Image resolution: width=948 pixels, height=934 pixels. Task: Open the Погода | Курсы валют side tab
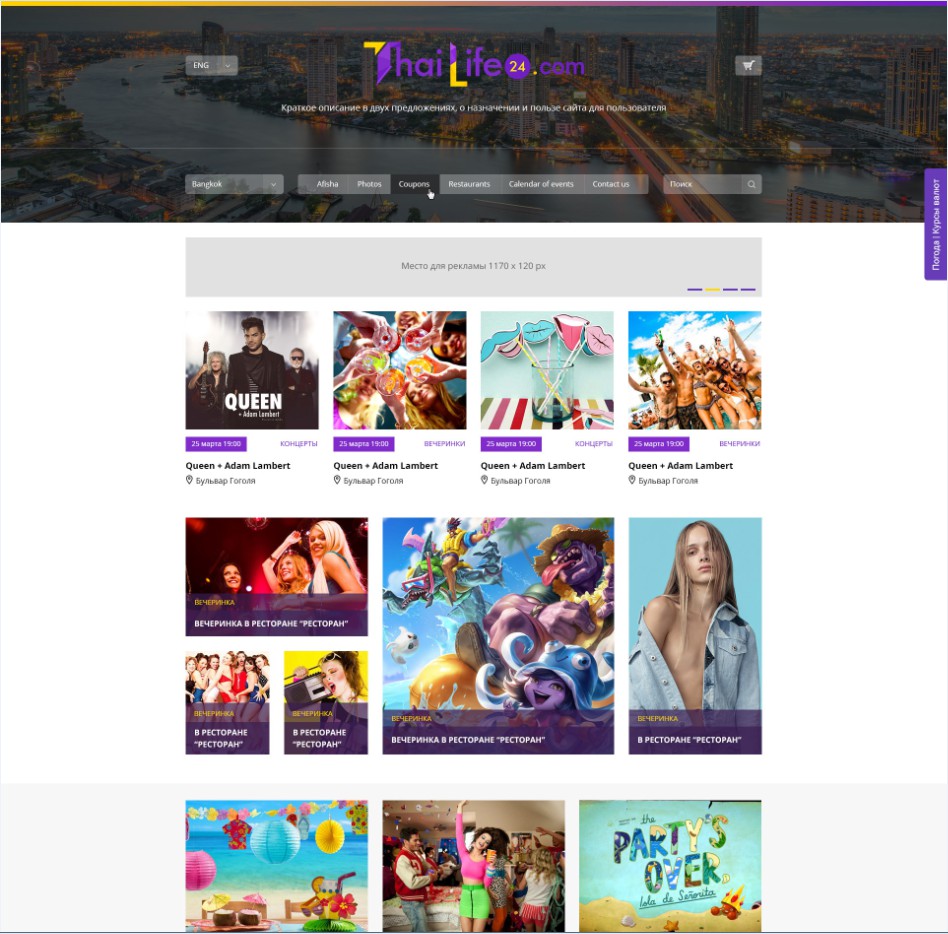tap(935, 224)
